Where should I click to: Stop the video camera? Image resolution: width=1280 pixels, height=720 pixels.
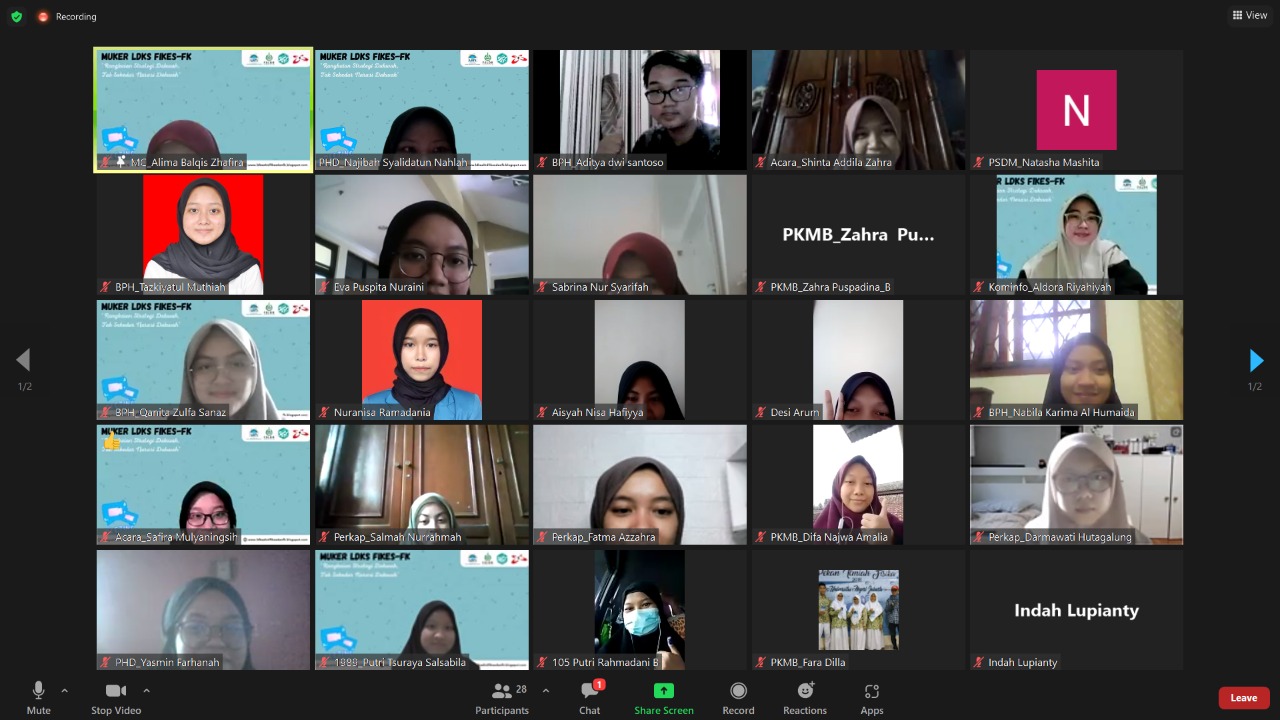tap(116, 698)
